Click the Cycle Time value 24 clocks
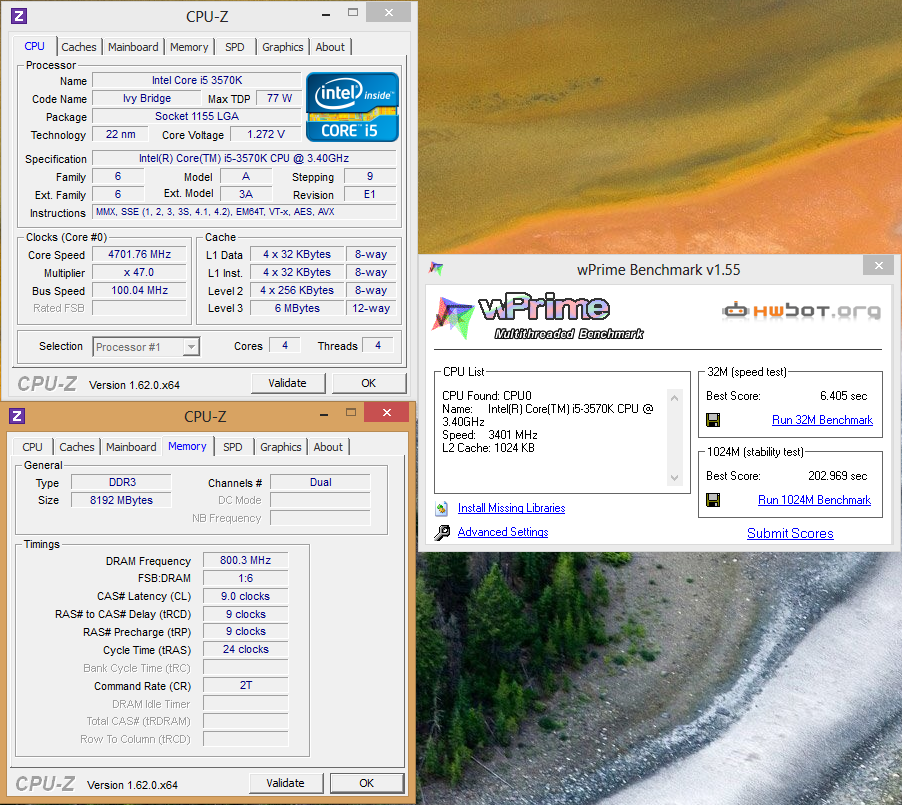The width and height of the screenshot is (902, 805). 246,650
